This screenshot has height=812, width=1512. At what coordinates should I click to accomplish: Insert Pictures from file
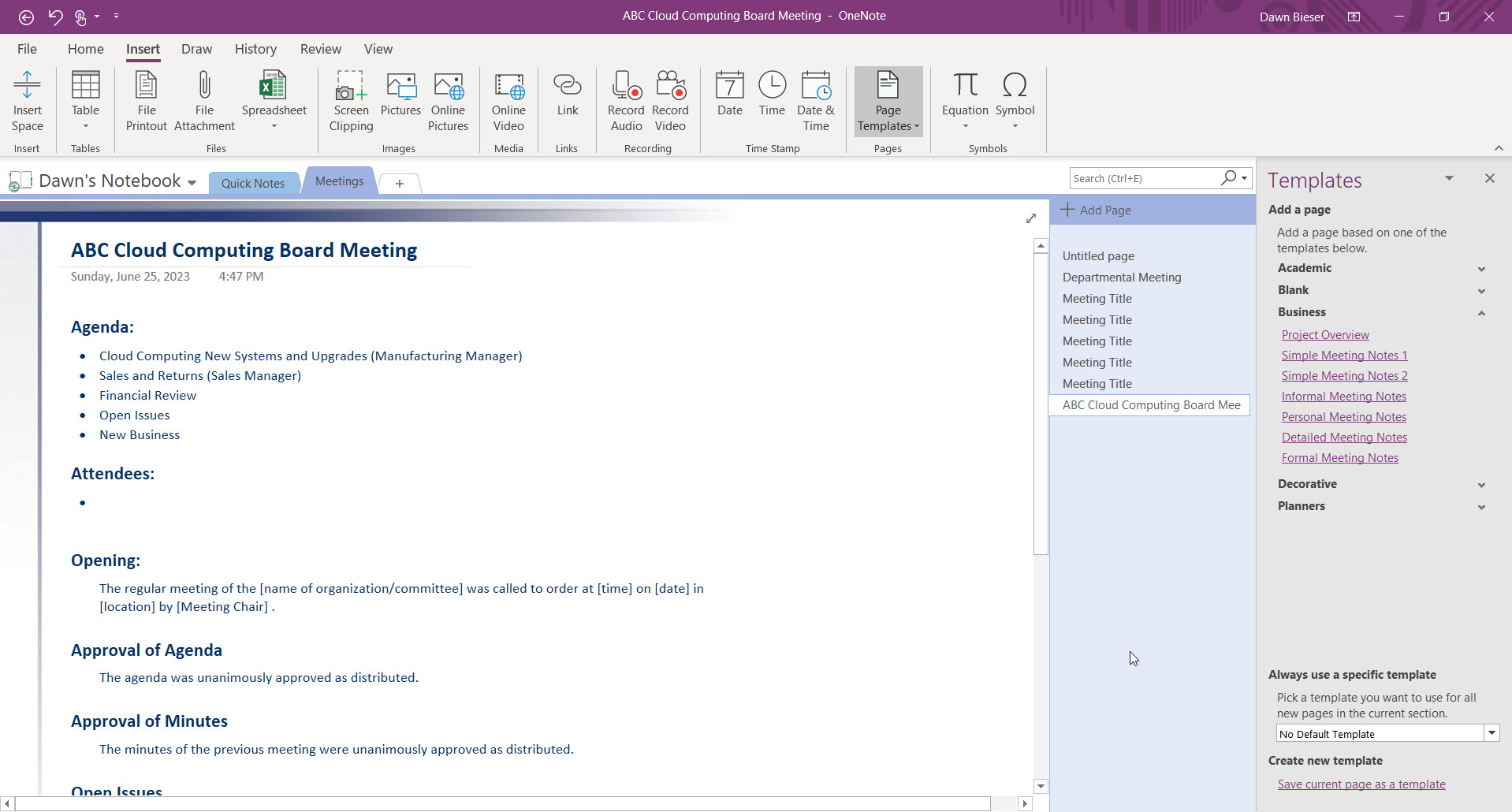click(400, 95)
